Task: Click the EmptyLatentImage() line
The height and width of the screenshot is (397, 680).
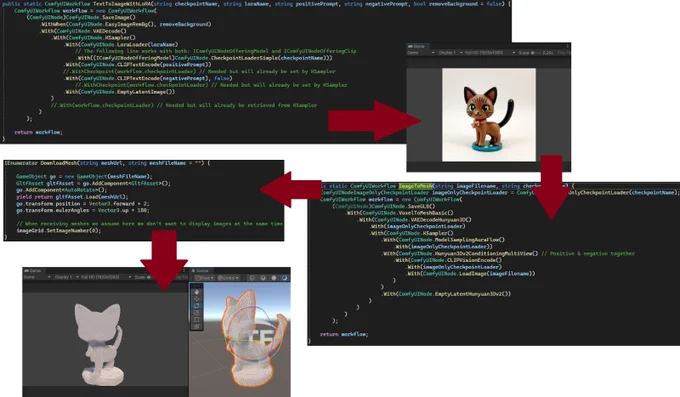Action: click(120, 92)
